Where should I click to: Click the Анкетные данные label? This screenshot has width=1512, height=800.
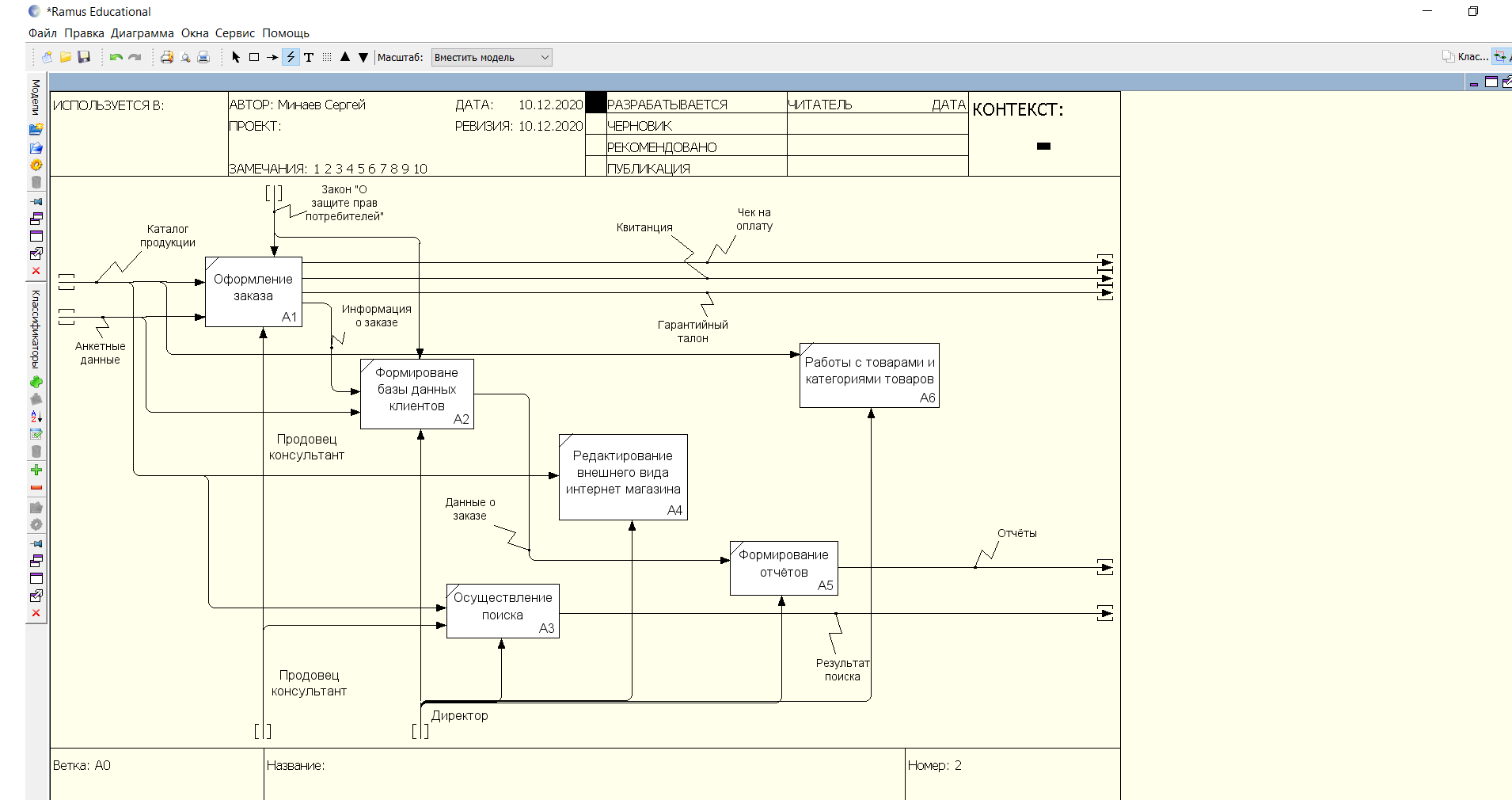[101, 352]
